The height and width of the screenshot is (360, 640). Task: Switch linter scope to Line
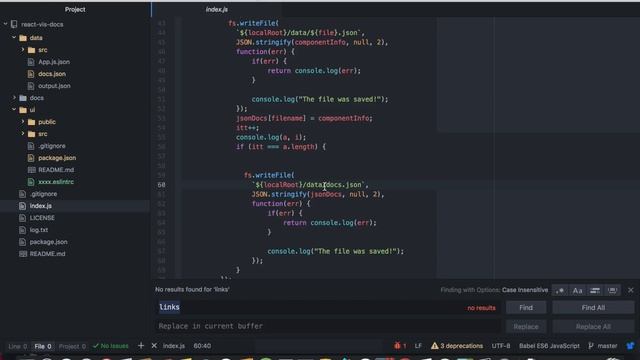pyautogui.click(x=18, y=346)
